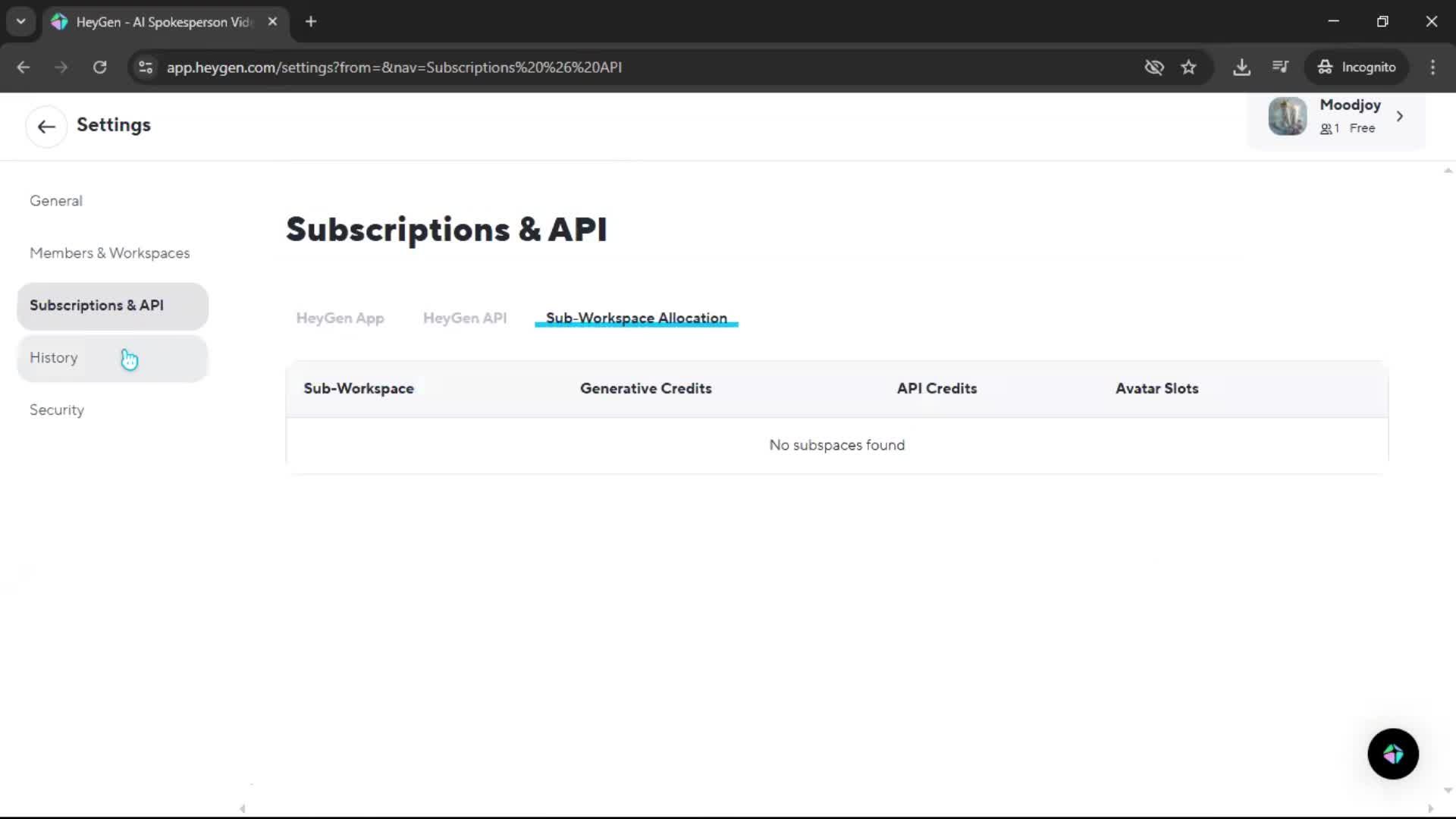Open the tab search dropdown arrow

[x=20, y=21]
